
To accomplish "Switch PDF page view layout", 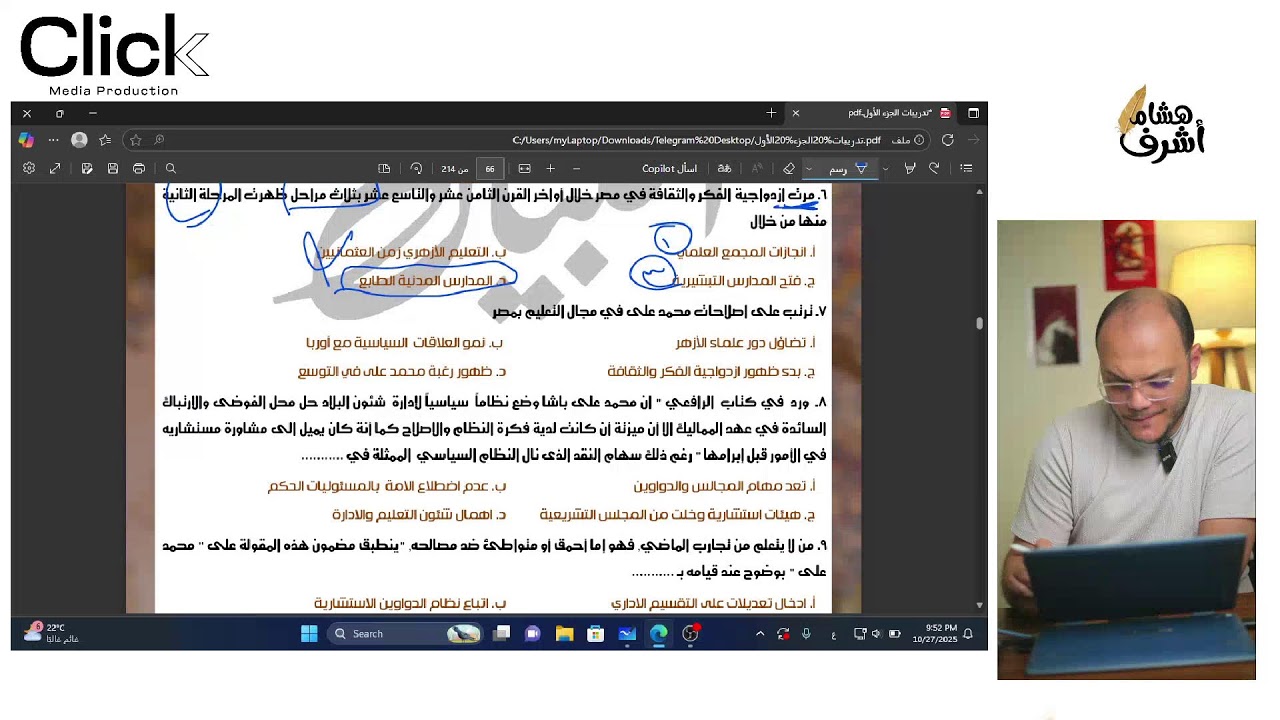I will pyautogui.click(x=384, y=168).
